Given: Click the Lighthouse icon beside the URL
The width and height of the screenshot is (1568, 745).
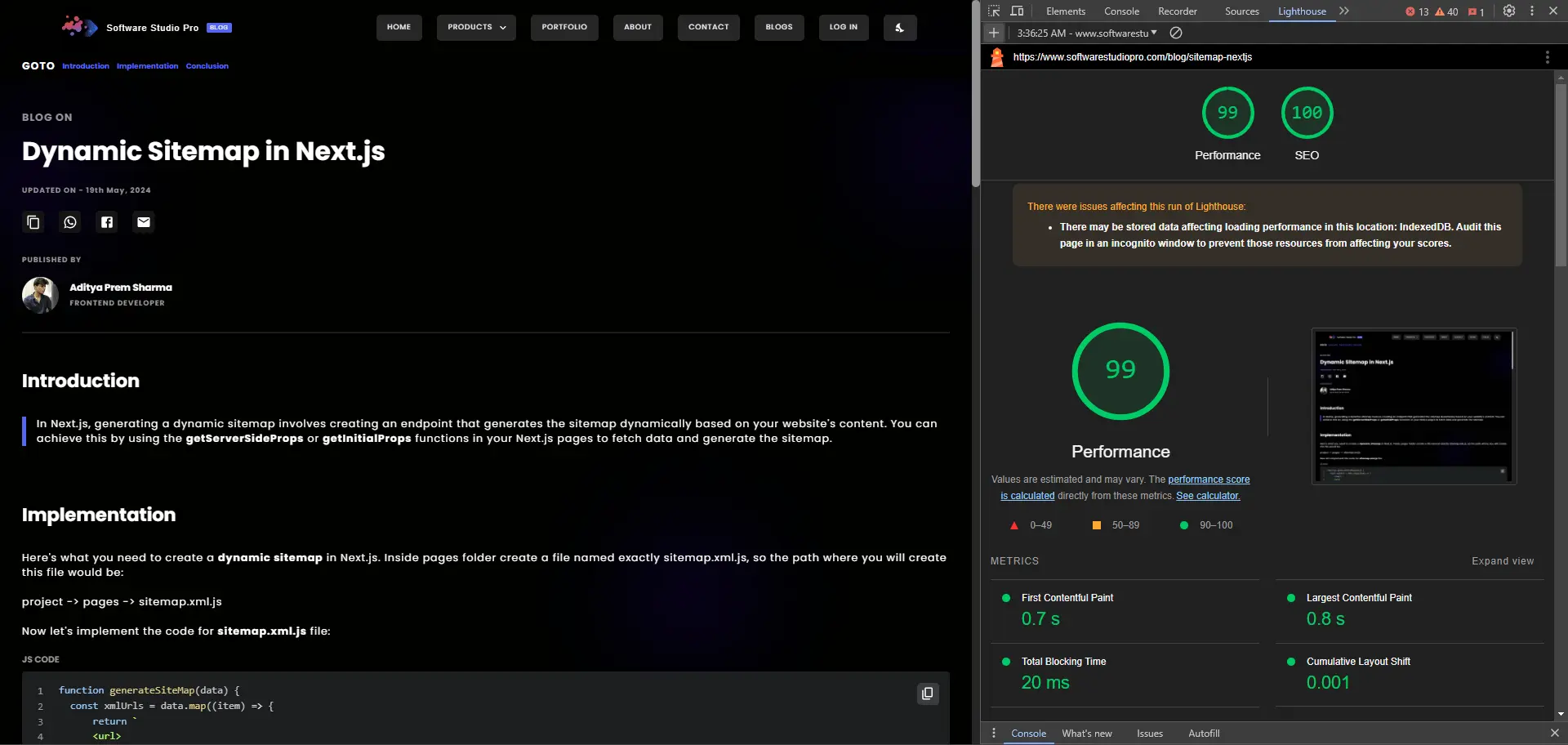Looking at the screenshot, I should click(x=996, y=57).
